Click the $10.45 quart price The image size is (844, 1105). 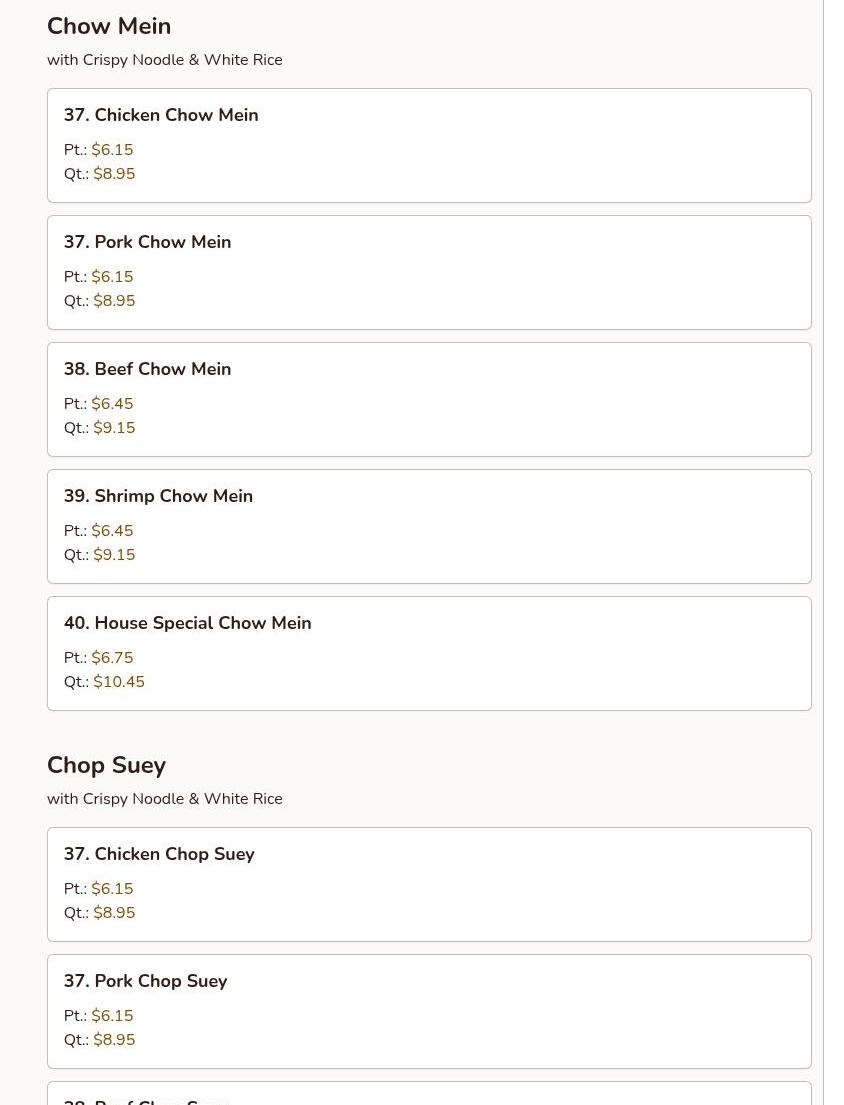119,682
